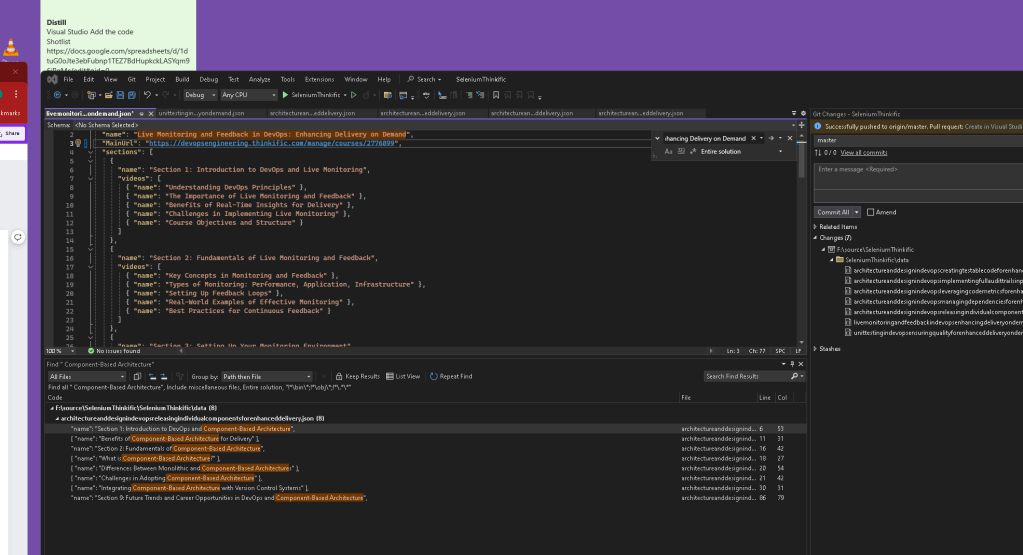Clear the find box search text

point(754,138)
